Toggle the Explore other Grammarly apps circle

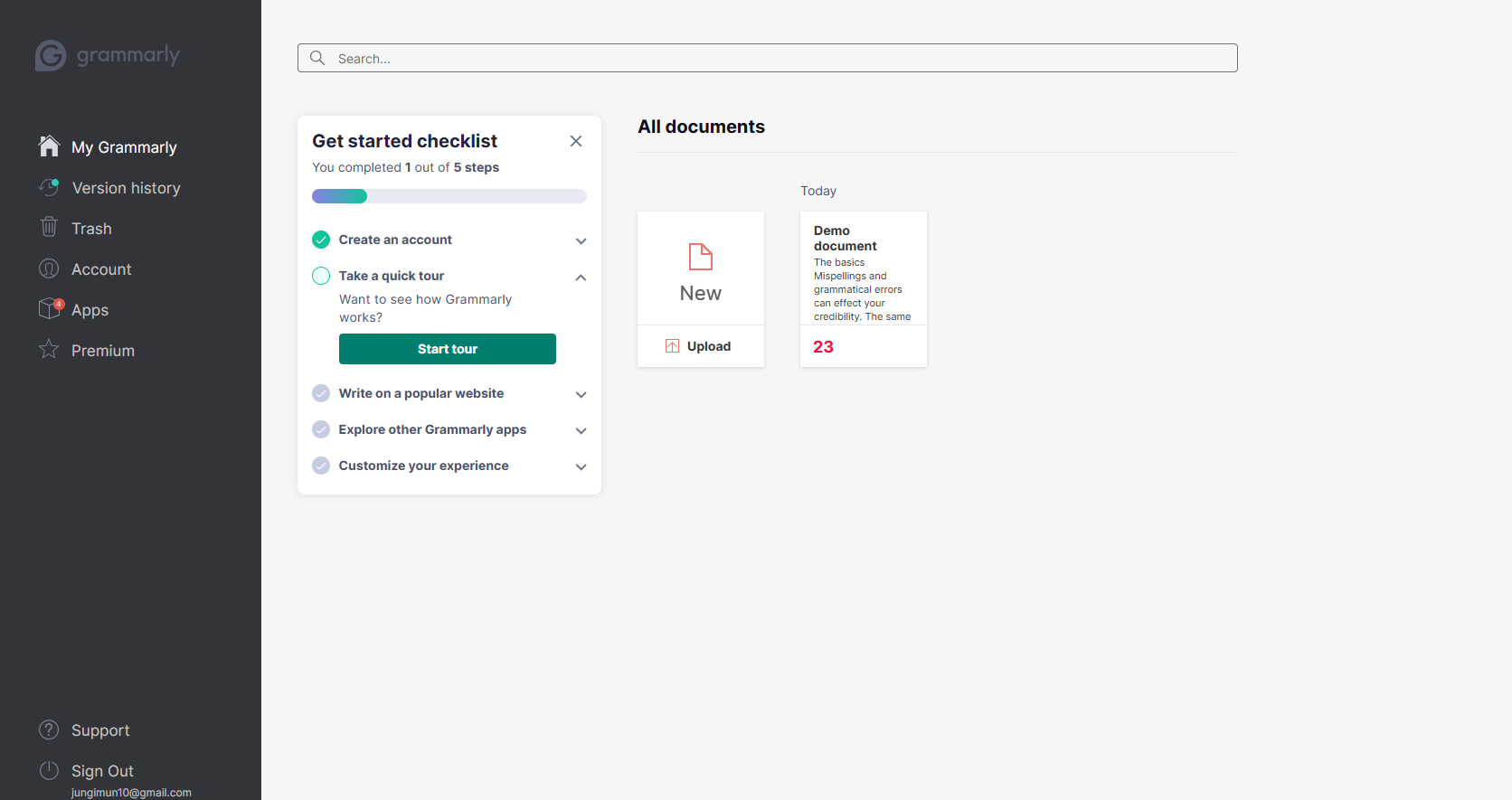pyautogui.click(x=321, y=429)
